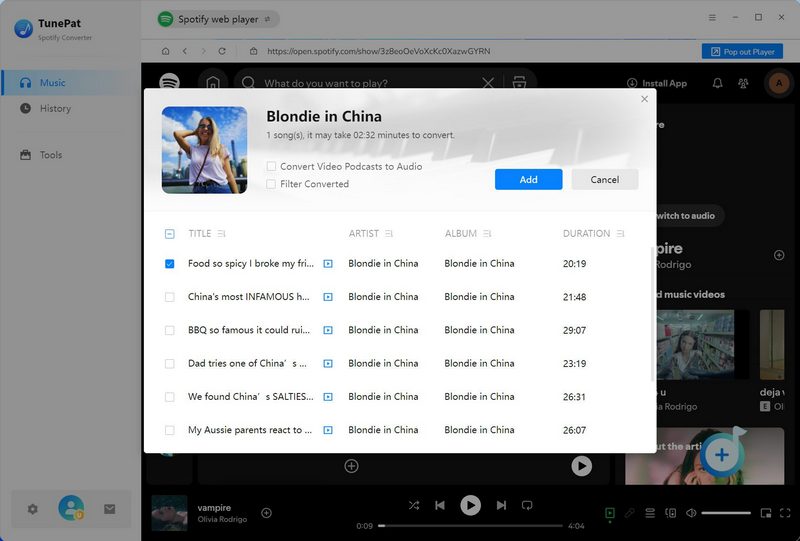Enter full screen in Spotify player

click(x=785, y=513)
